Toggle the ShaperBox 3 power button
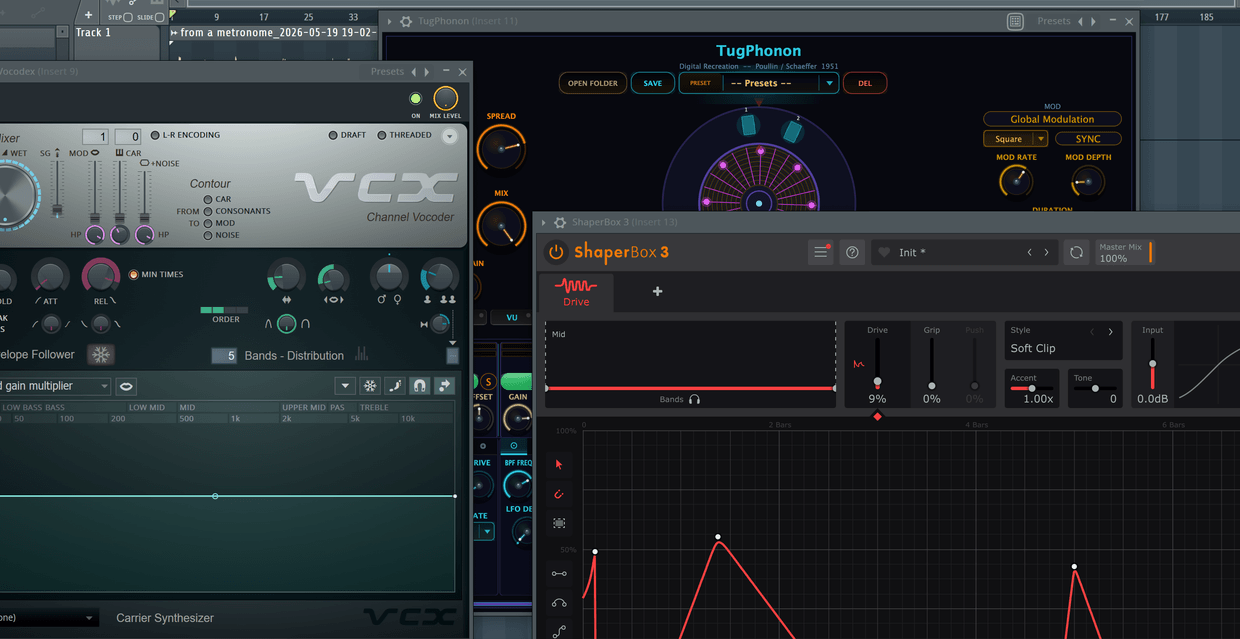The image size is (1240, 639). pyautogui.click(x=555, y=252)
